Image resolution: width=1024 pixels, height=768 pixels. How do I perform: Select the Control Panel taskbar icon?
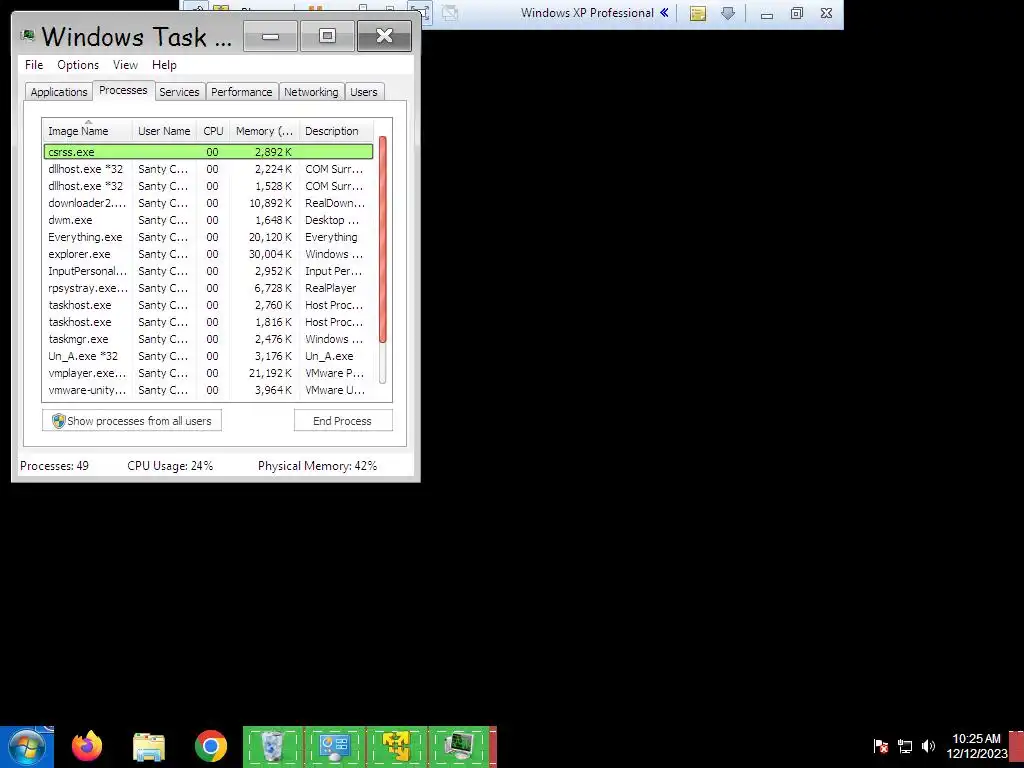coord(334,746)
